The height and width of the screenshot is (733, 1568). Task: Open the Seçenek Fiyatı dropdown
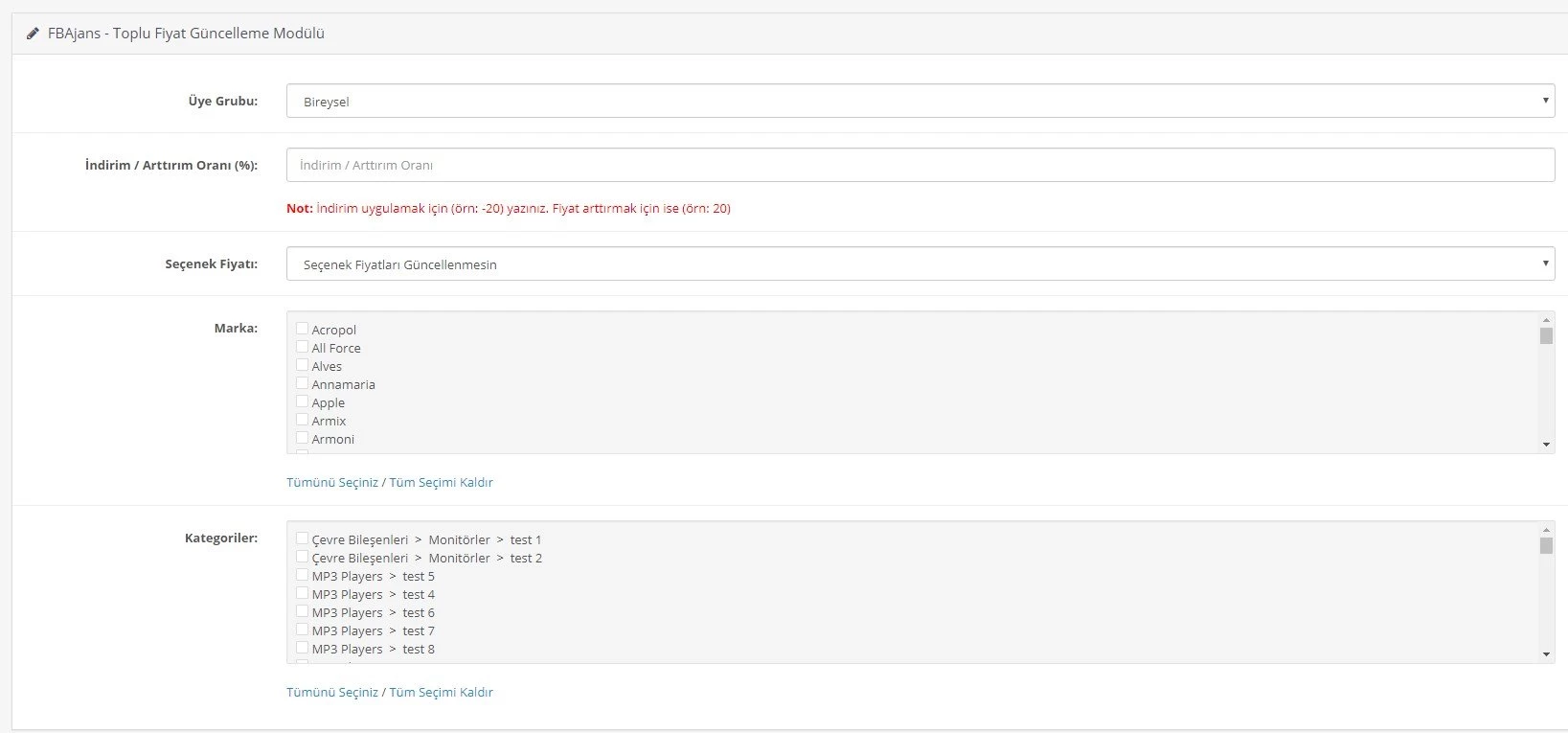(x=920, y=263)
